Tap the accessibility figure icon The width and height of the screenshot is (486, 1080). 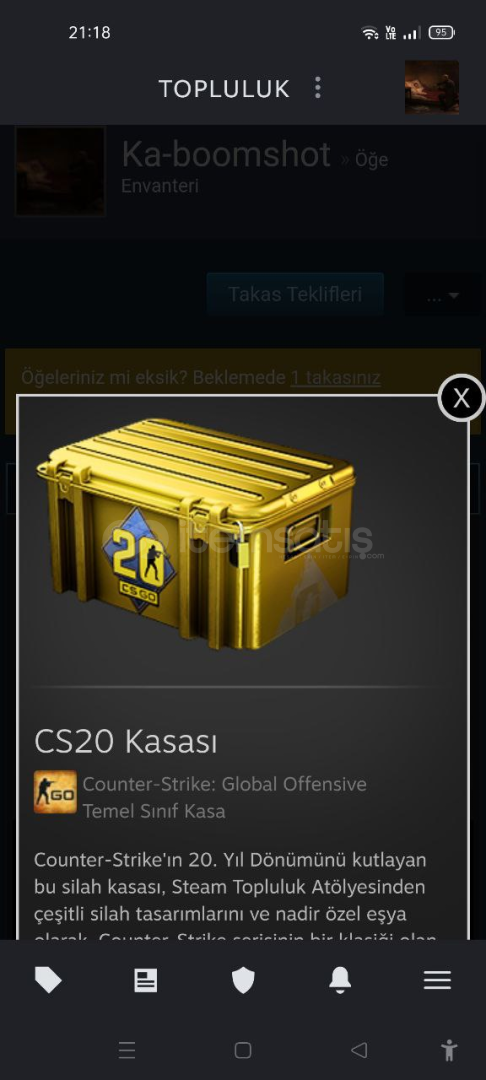(449, 1050)
